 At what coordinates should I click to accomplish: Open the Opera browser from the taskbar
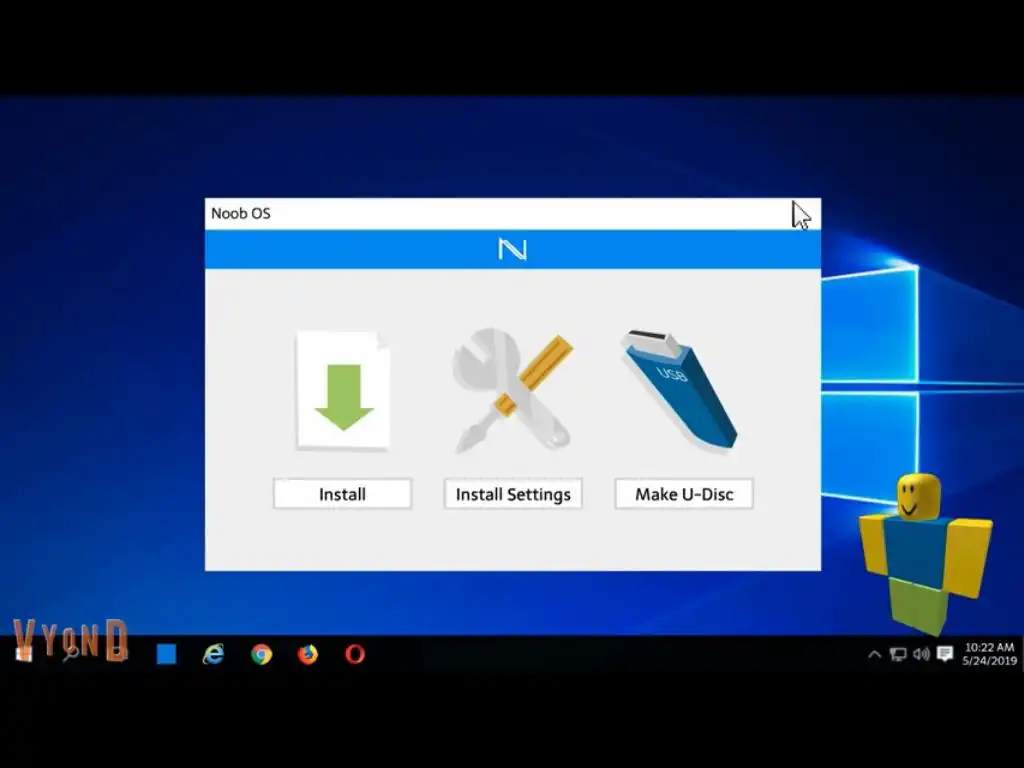point(355,654)
